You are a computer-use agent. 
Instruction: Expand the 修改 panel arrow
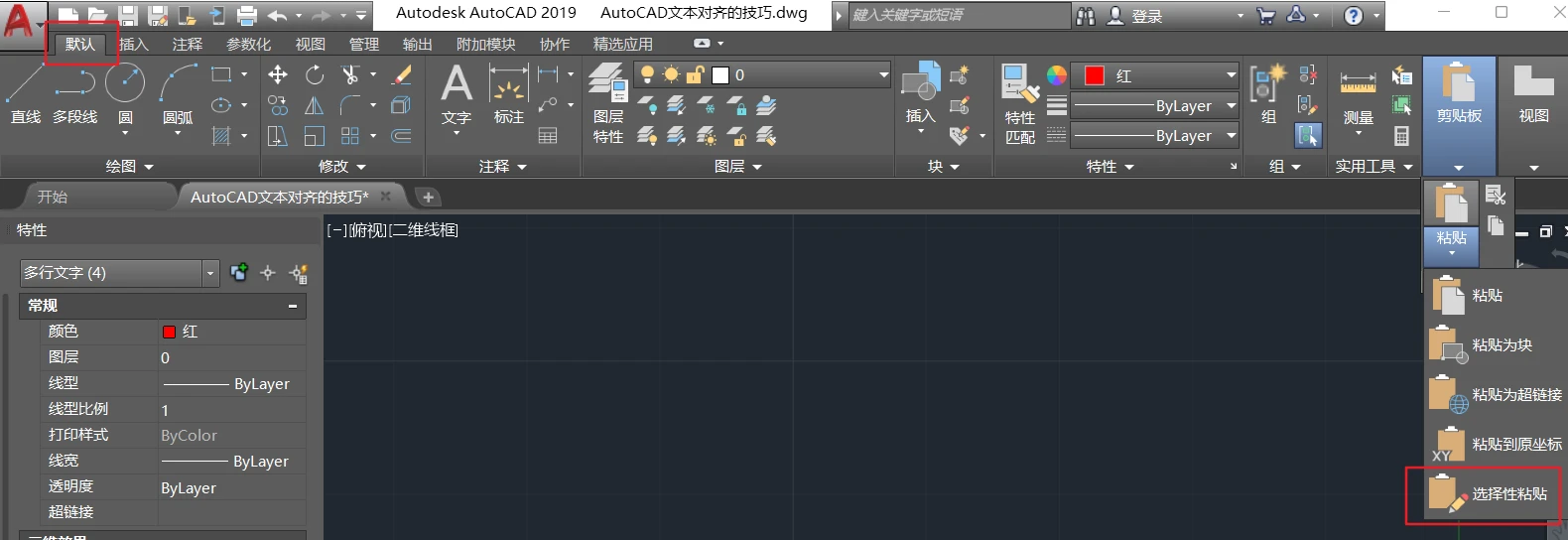coord(361,167)
